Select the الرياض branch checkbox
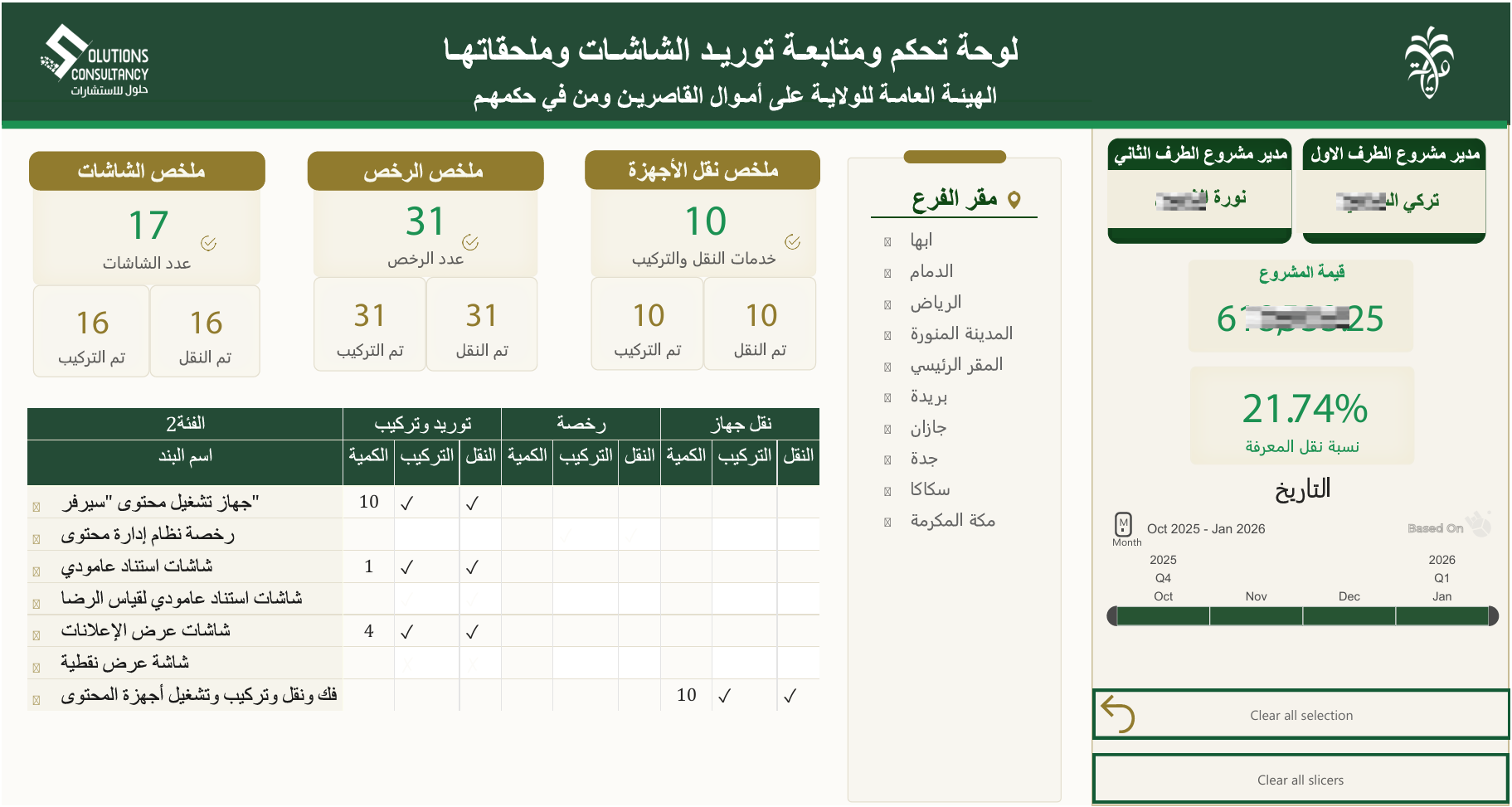Image resolution: width=1512 pixels, height=807 pixels. click(887, 304)
